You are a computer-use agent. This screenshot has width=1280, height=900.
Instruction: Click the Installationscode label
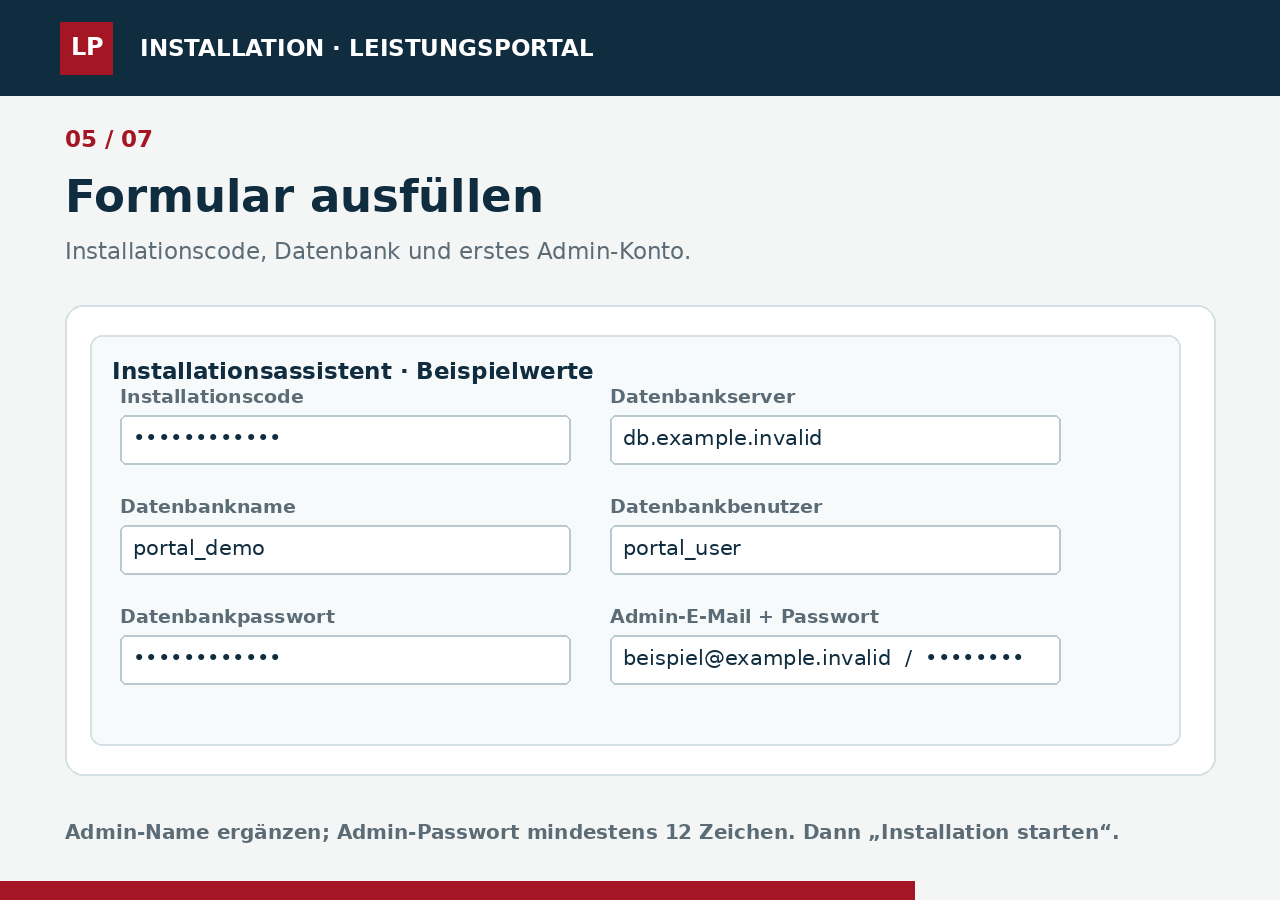212,397
